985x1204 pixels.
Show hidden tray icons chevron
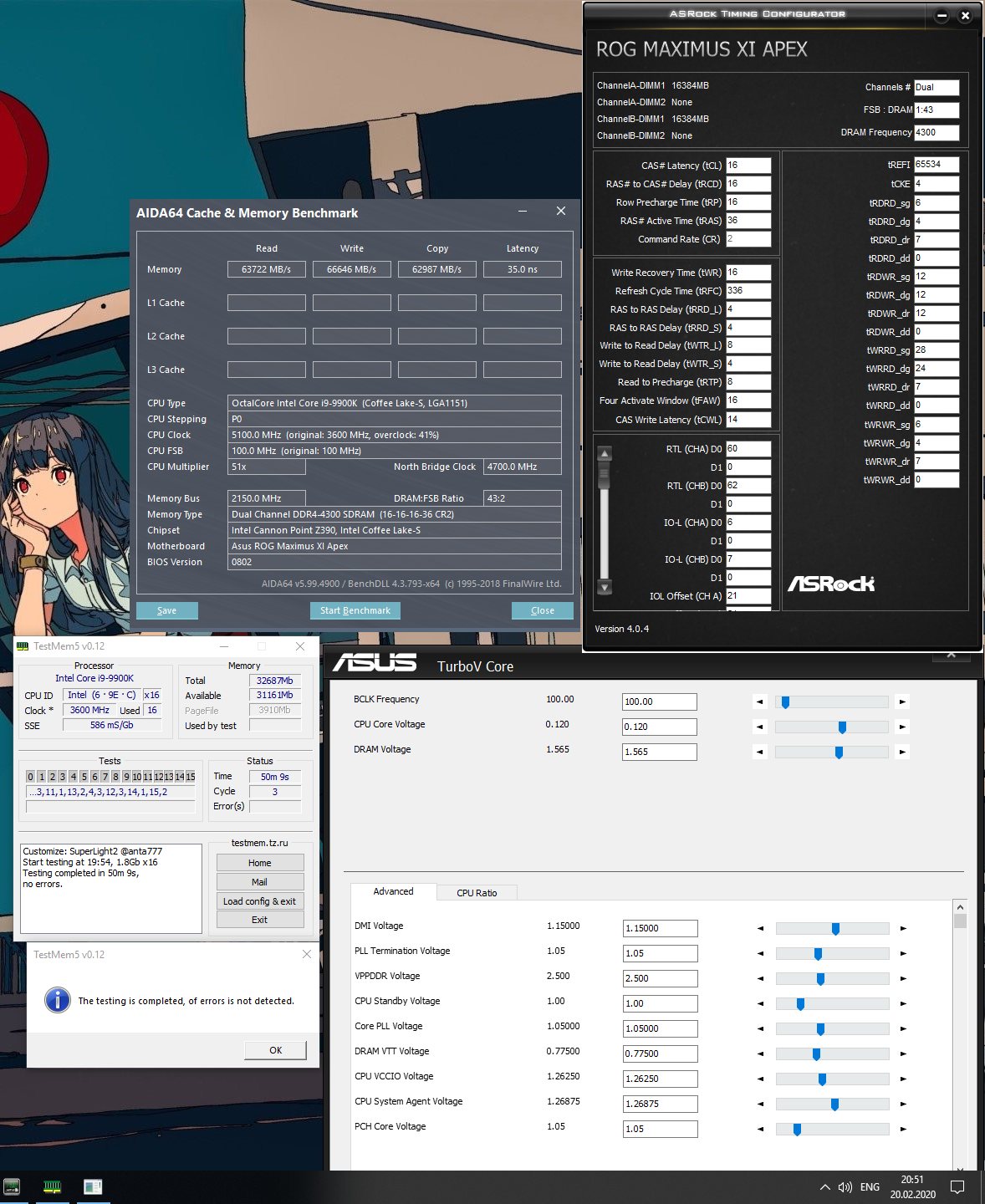824,1187
